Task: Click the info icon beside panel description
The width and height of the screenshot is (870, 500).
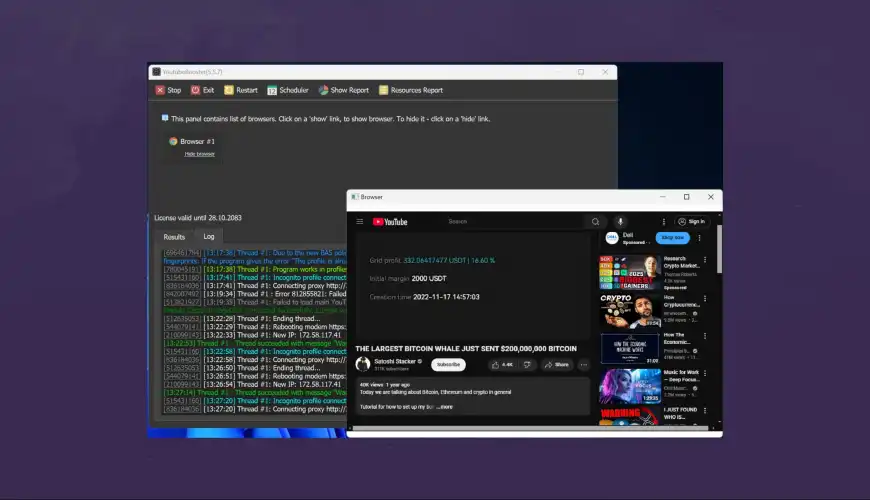Action: tap(165, 118)
